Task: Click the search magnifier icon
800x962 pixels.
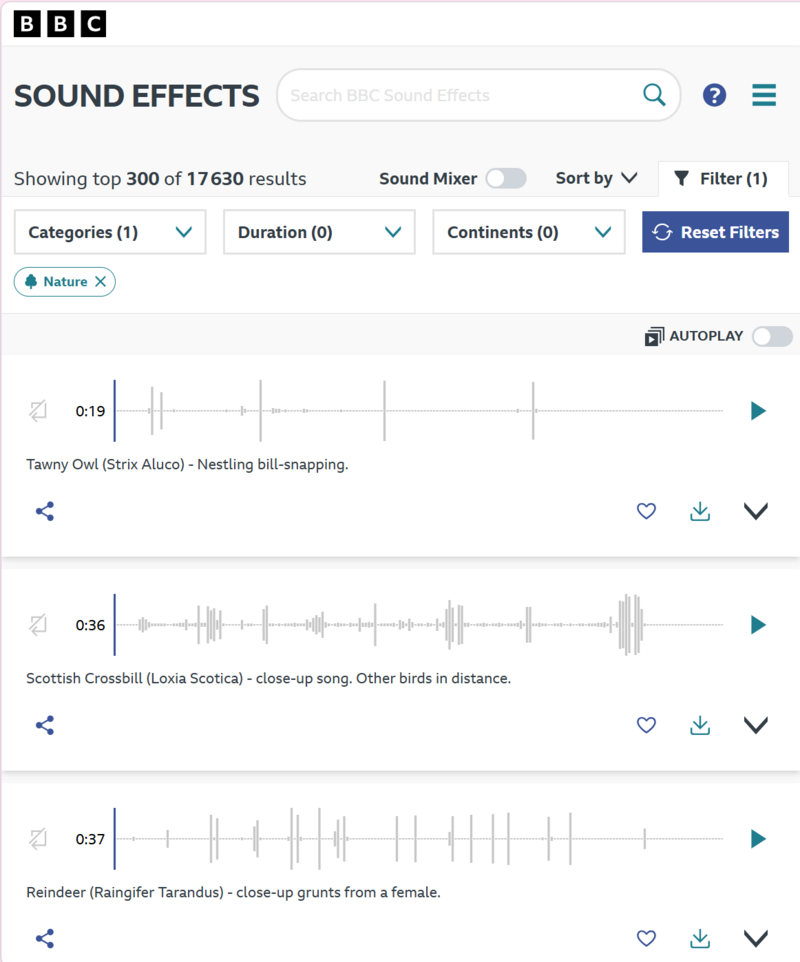Action: pos(654,95)
